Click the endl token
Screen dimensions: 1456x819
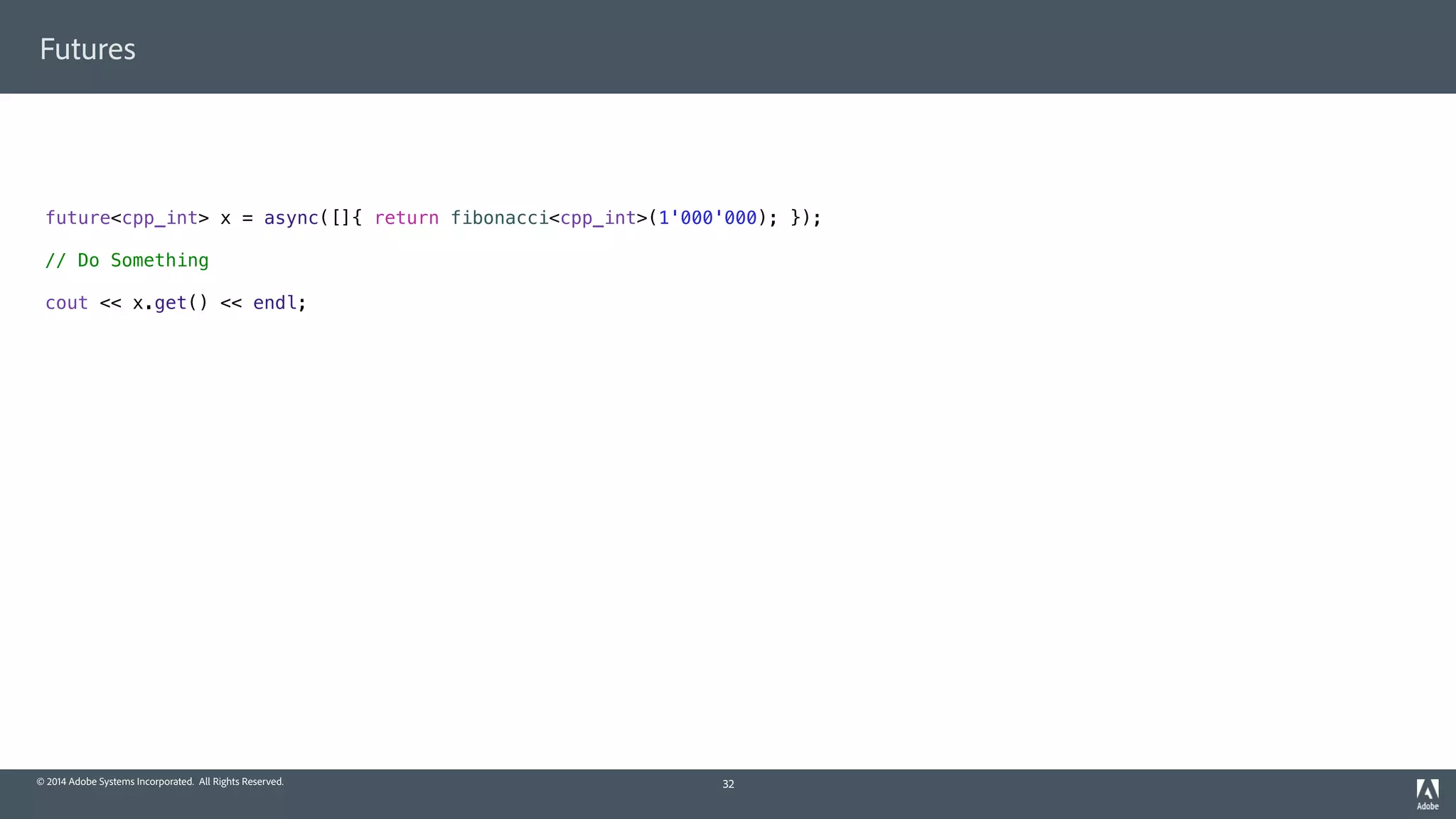[274, 303]
